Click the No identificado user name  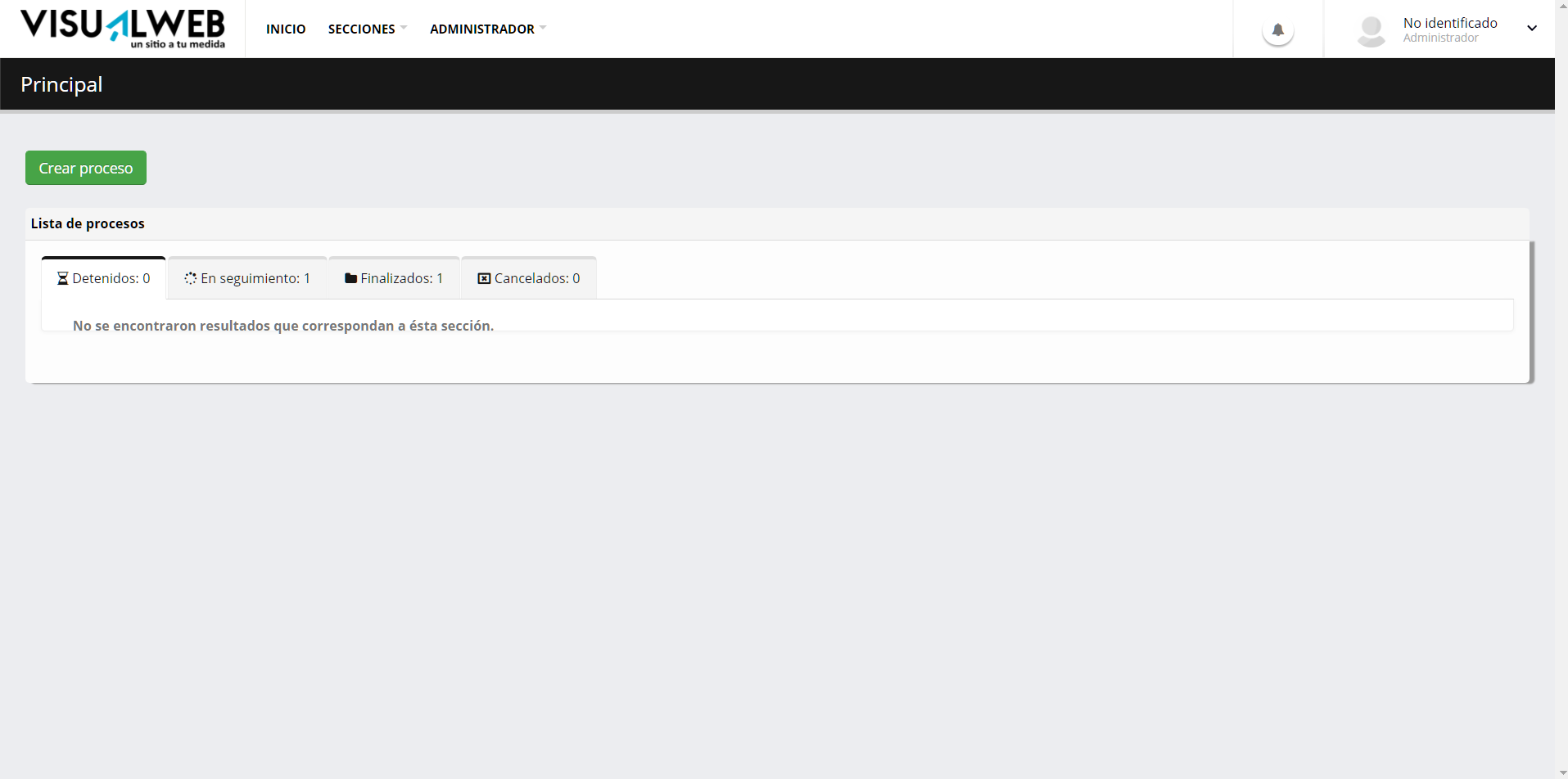(x=1449, y=23)
